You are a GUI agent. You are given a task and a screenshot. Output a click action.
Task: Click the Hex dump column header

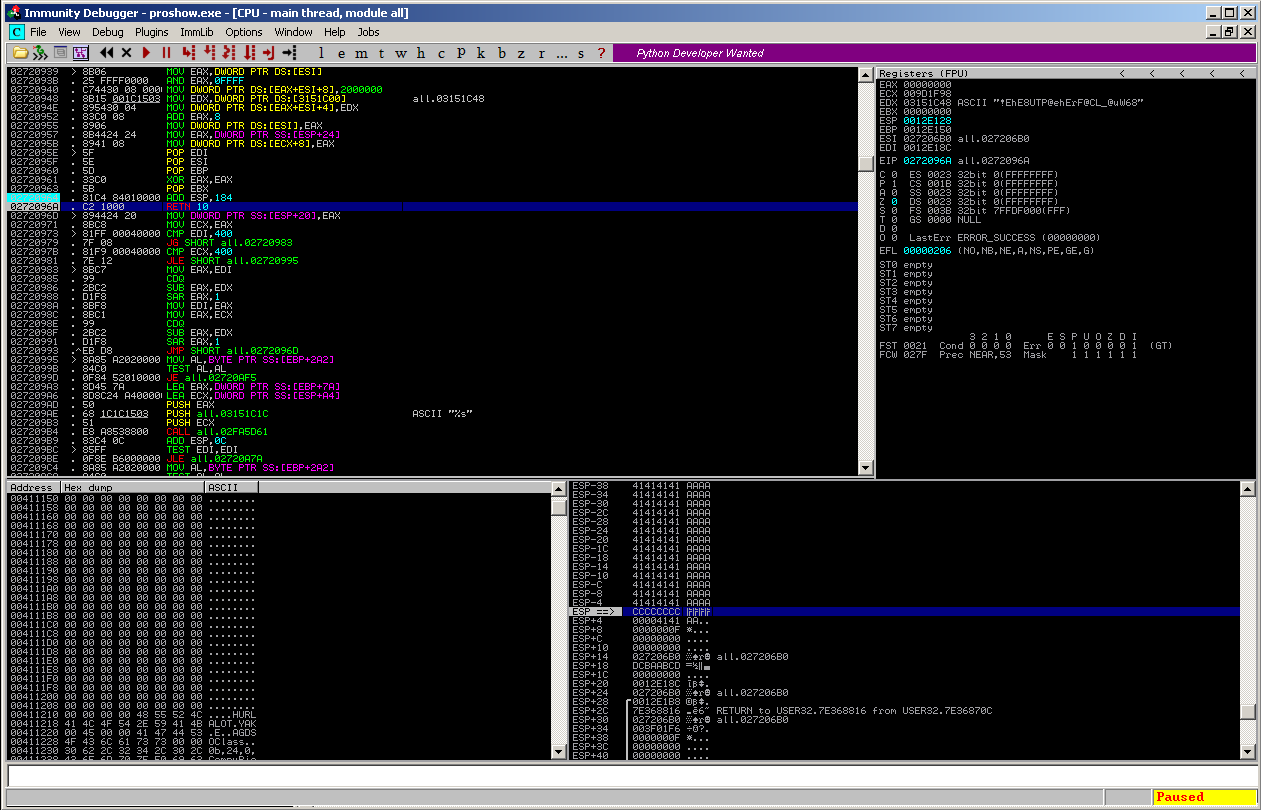132,487
